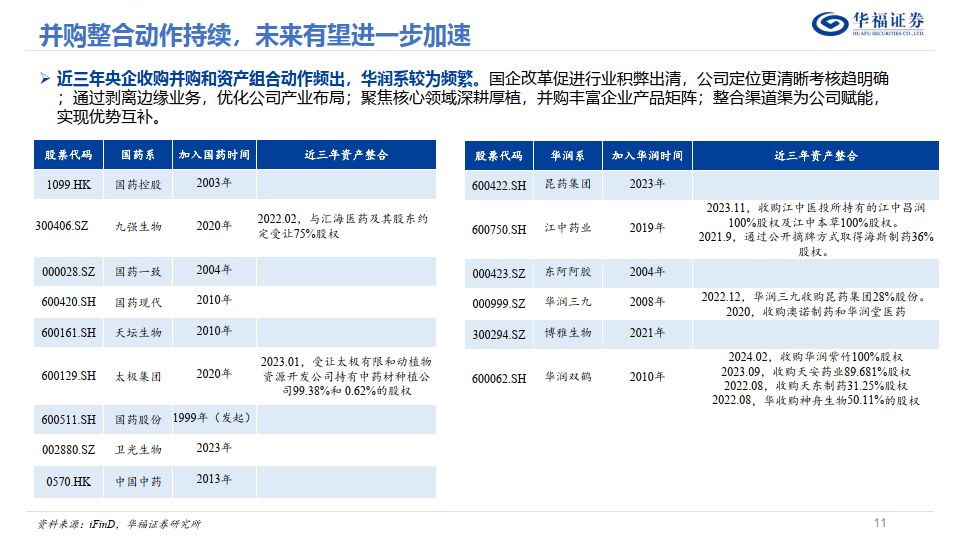Image resolution: width=960 pixels, height=540 pixels.
Task: Click company name 江中药业
Action: click(x=568, y=228)
